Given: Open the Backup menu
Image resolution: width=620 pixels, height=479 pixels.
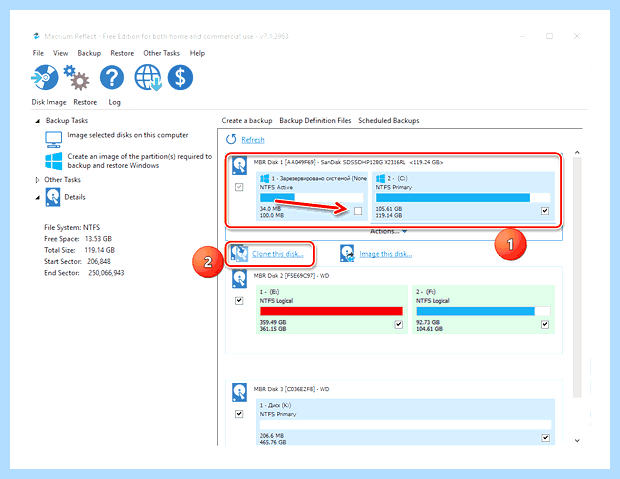Looking at the screenshot, I should [x=89, y=53].
